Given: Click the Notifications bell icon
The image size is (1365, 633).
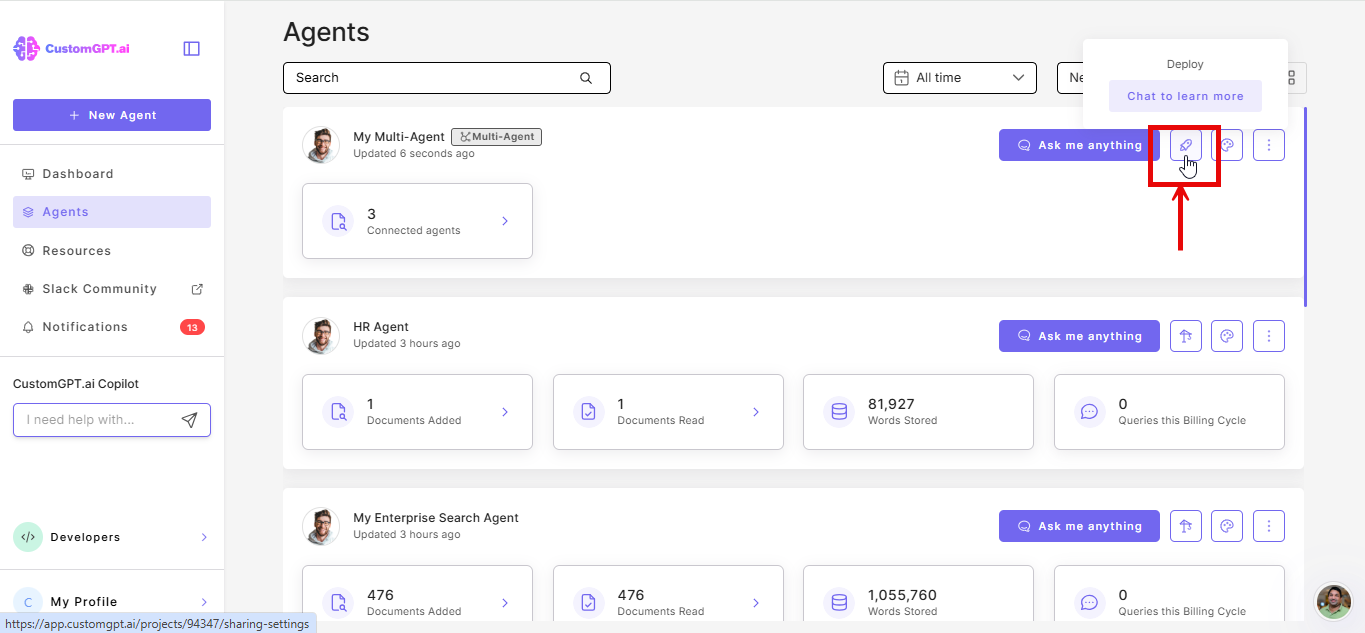Looking at the screenshot, I should 28,327.
